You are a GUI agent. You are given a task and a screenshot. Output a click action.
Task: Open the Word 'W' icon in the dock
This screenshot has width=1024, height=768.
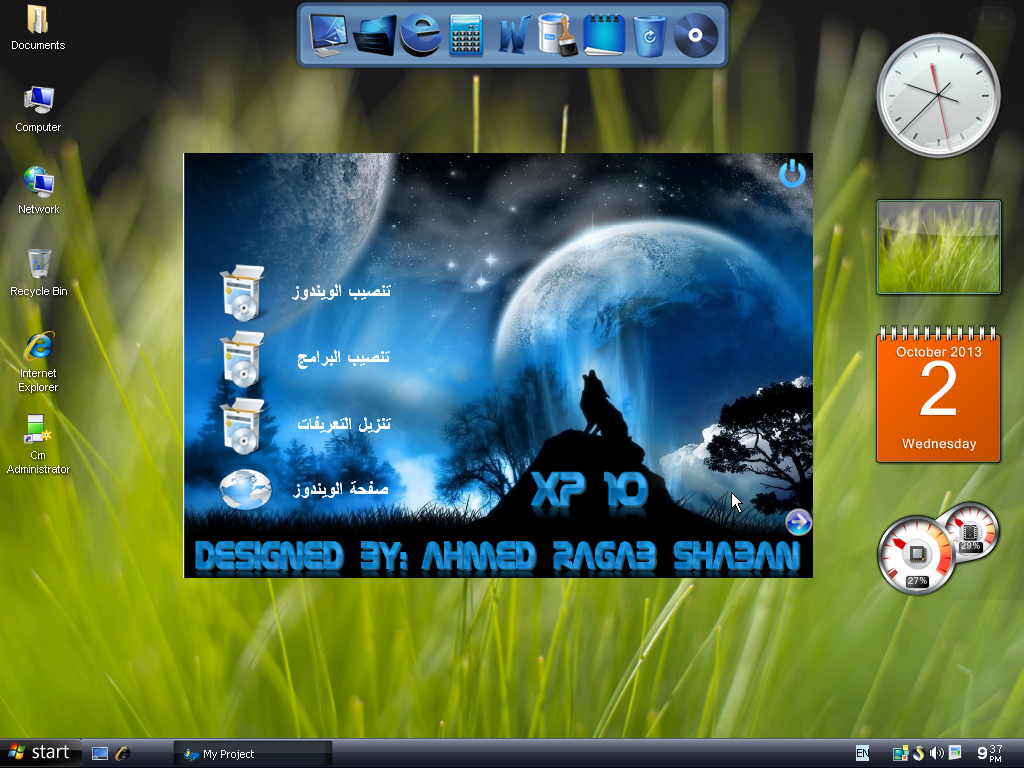513,35
